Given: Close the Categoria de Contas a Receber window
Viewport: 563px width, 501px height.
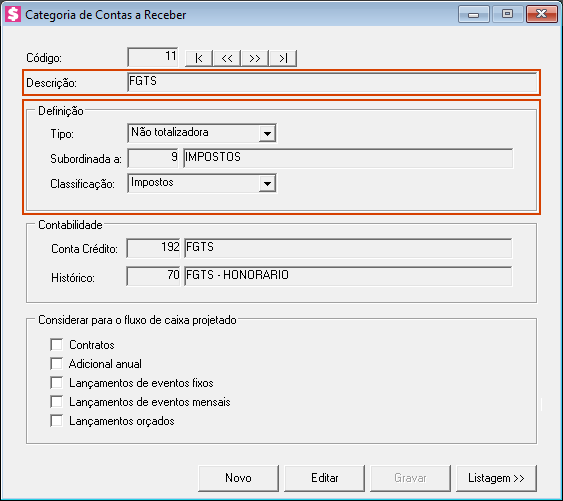Looking at the screenshot, I should [541, 14].
